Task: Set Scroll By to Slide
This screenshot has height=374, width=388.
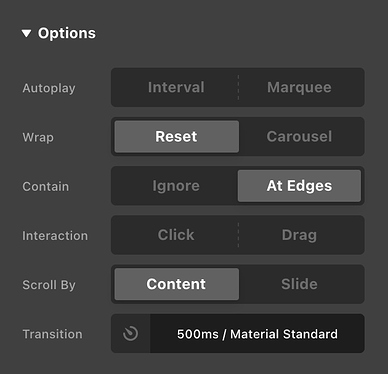Action: (299, 284)
